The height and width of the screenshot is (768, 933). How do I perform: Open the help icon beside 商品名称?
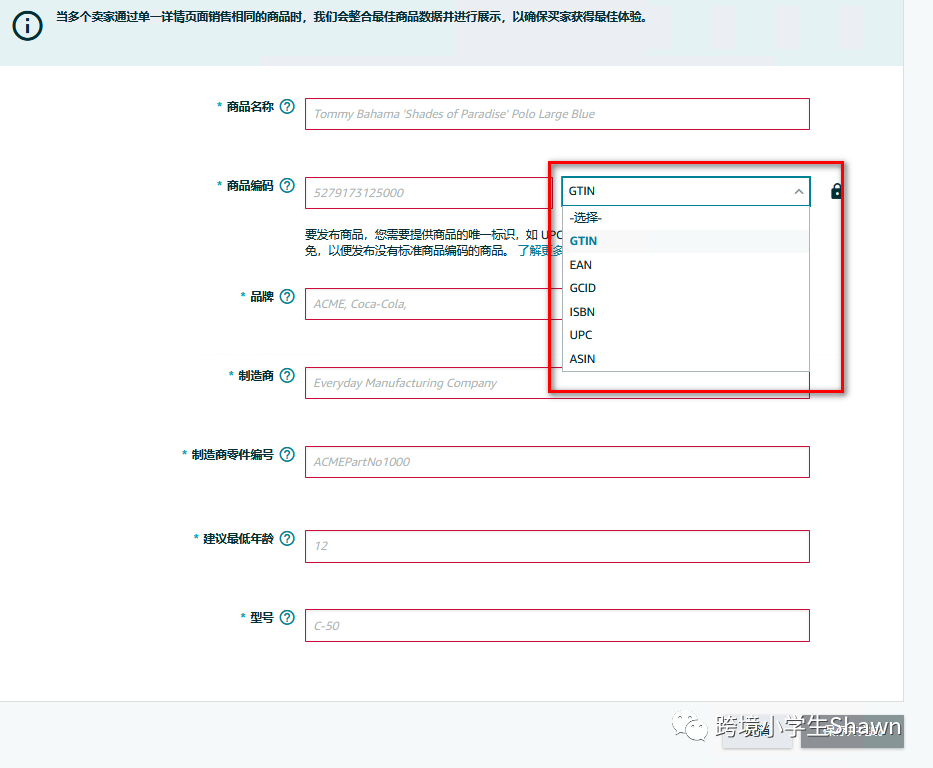288,106
